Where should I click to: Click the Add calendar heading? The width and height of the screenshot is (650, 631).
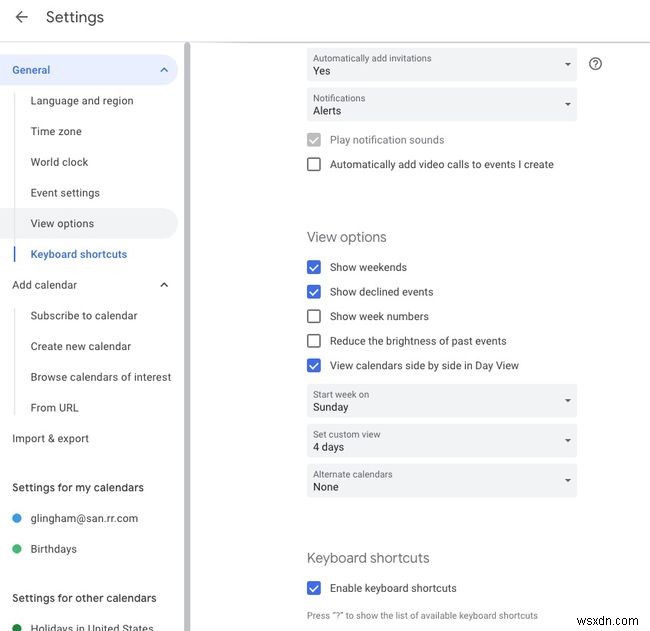coord(44,285)
